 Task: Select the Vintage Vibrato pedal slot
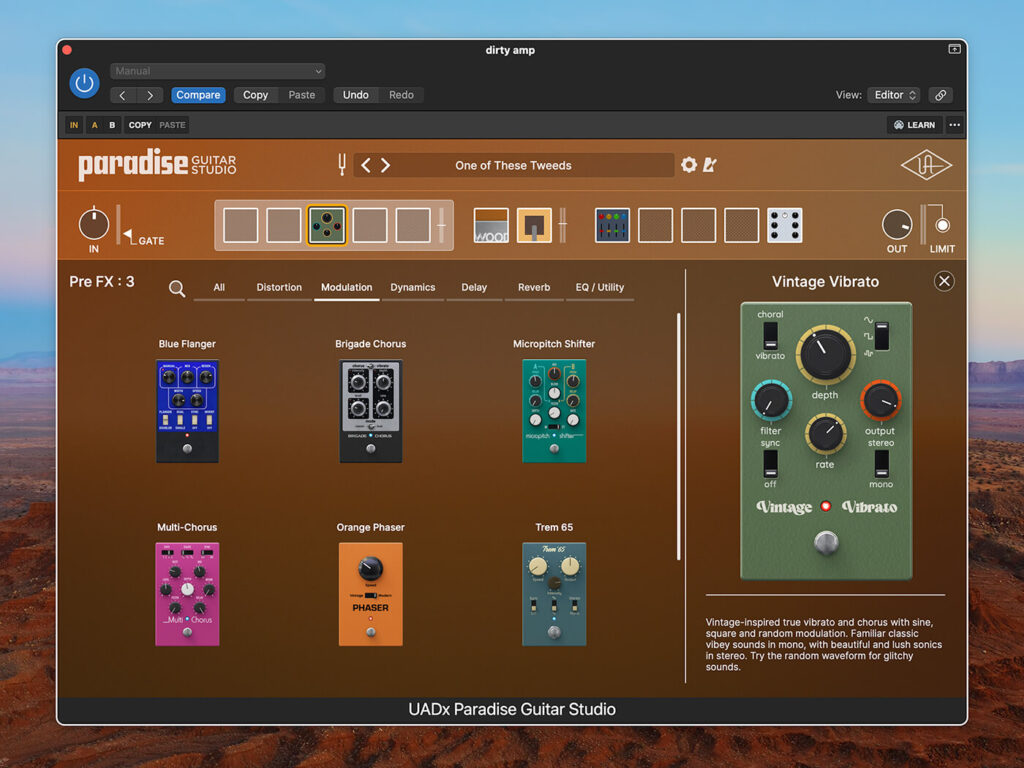[x=327, y=225]
